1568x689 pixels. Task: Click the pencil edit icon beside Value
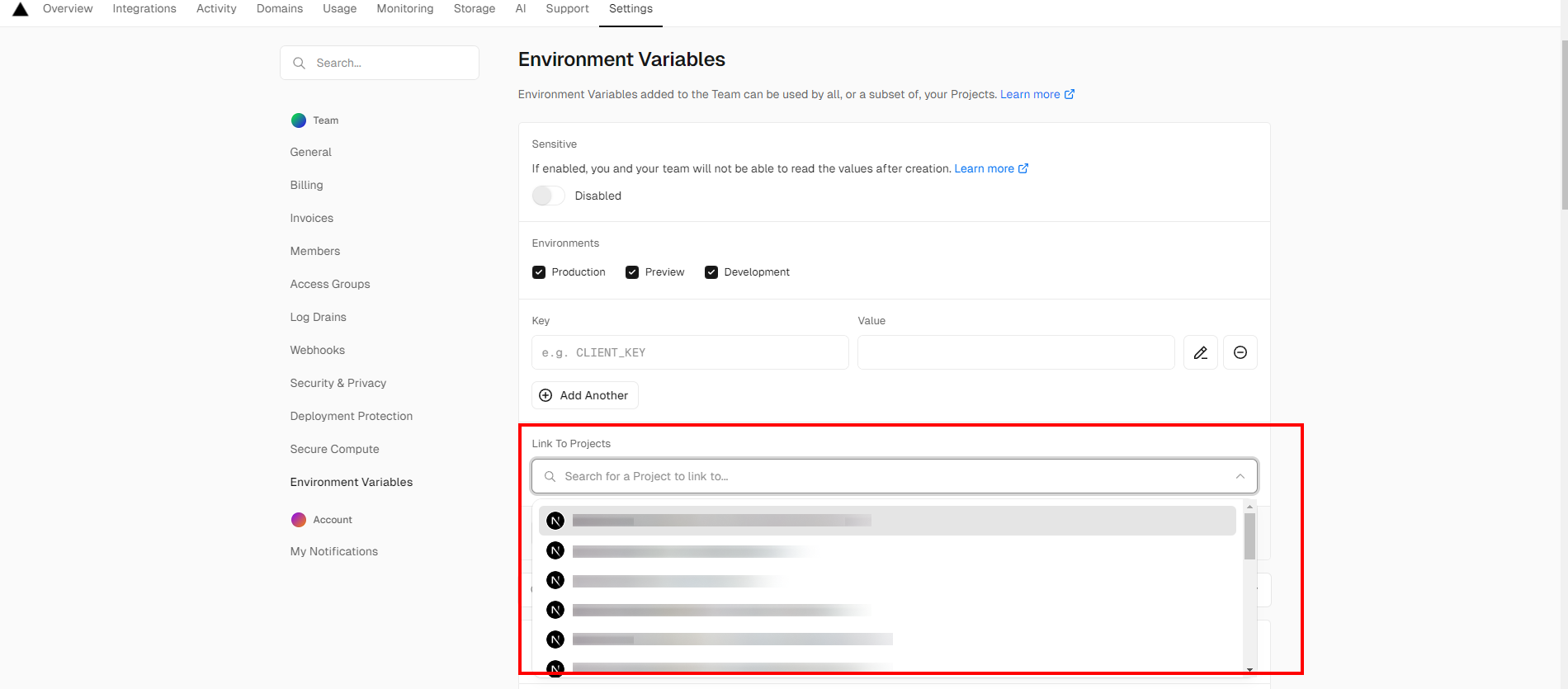1201,352
